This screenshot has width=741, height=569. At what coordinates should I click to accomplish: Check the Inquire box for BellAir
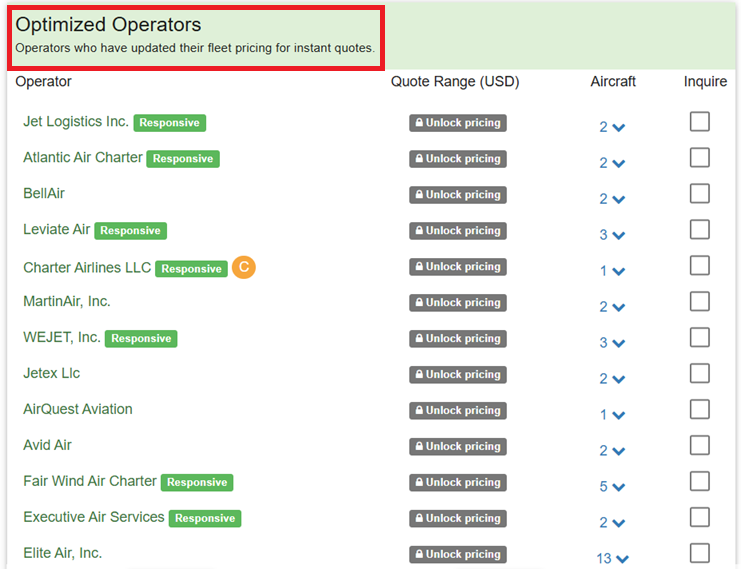click(700, 194)
